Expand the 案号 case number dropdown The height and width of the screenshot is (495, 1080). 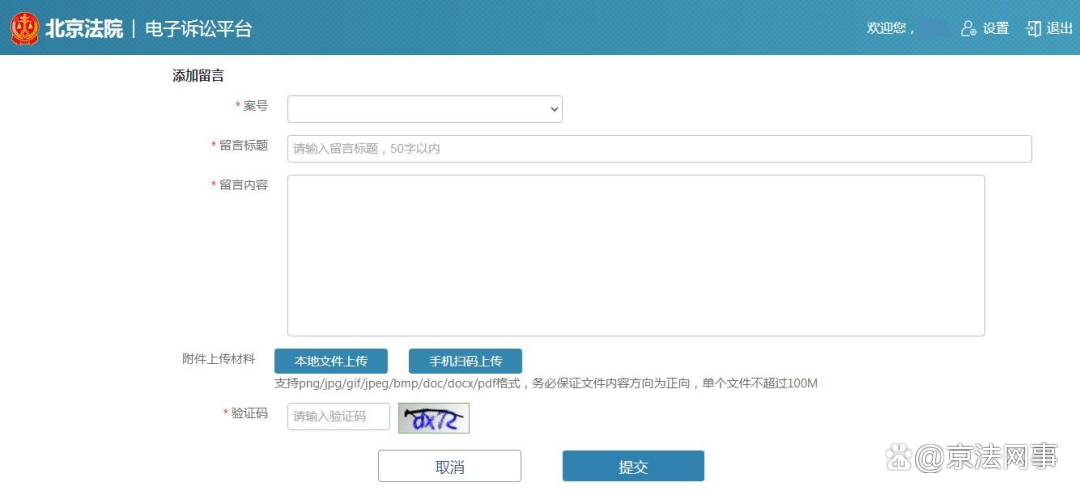tap(425, 109)
